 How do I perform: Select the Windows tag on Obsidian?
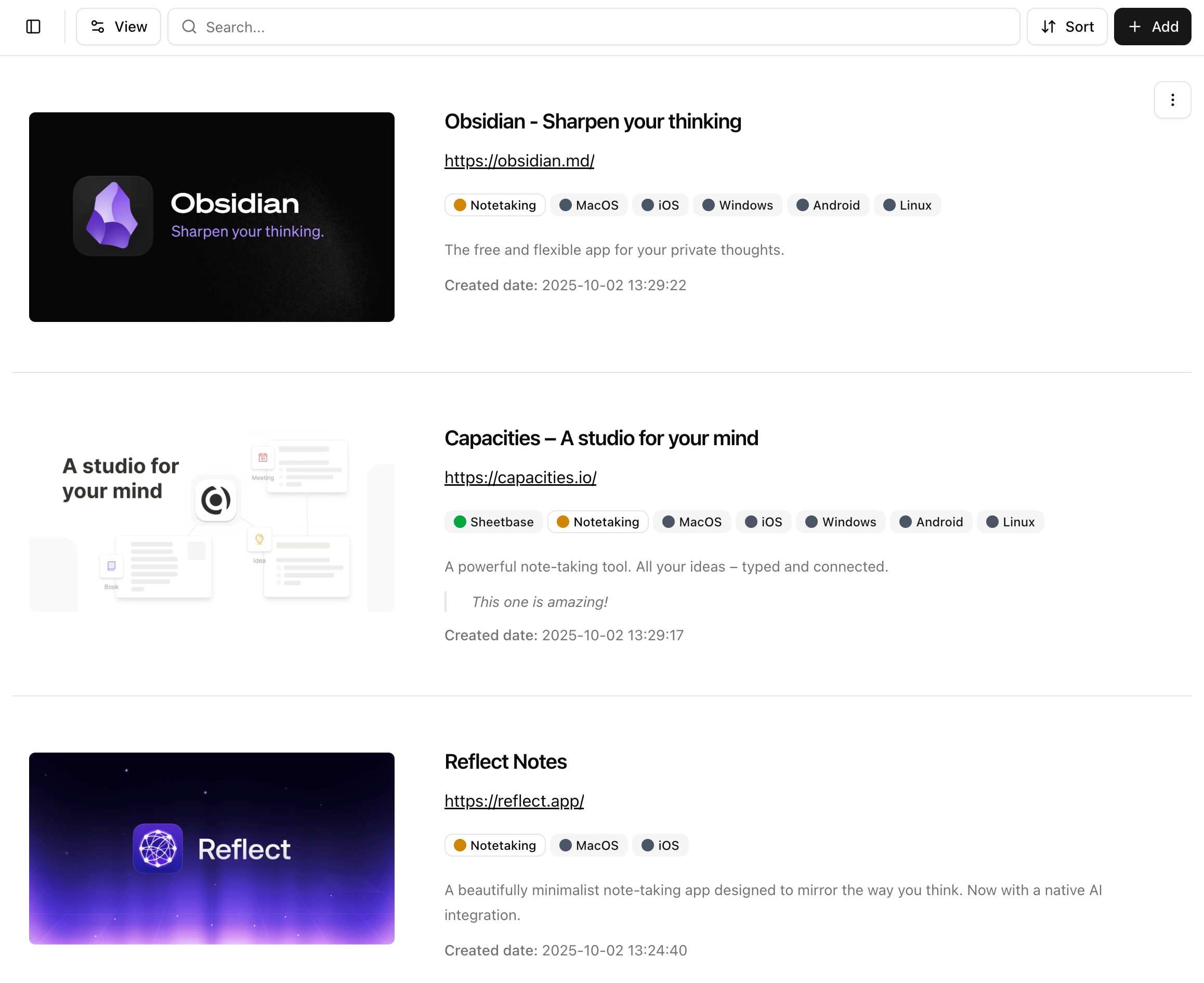(x=738, y=205)
